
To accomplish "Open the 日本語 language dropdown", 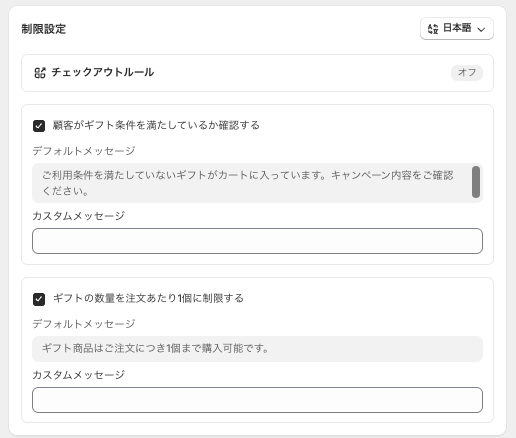I will click(457, 29).
